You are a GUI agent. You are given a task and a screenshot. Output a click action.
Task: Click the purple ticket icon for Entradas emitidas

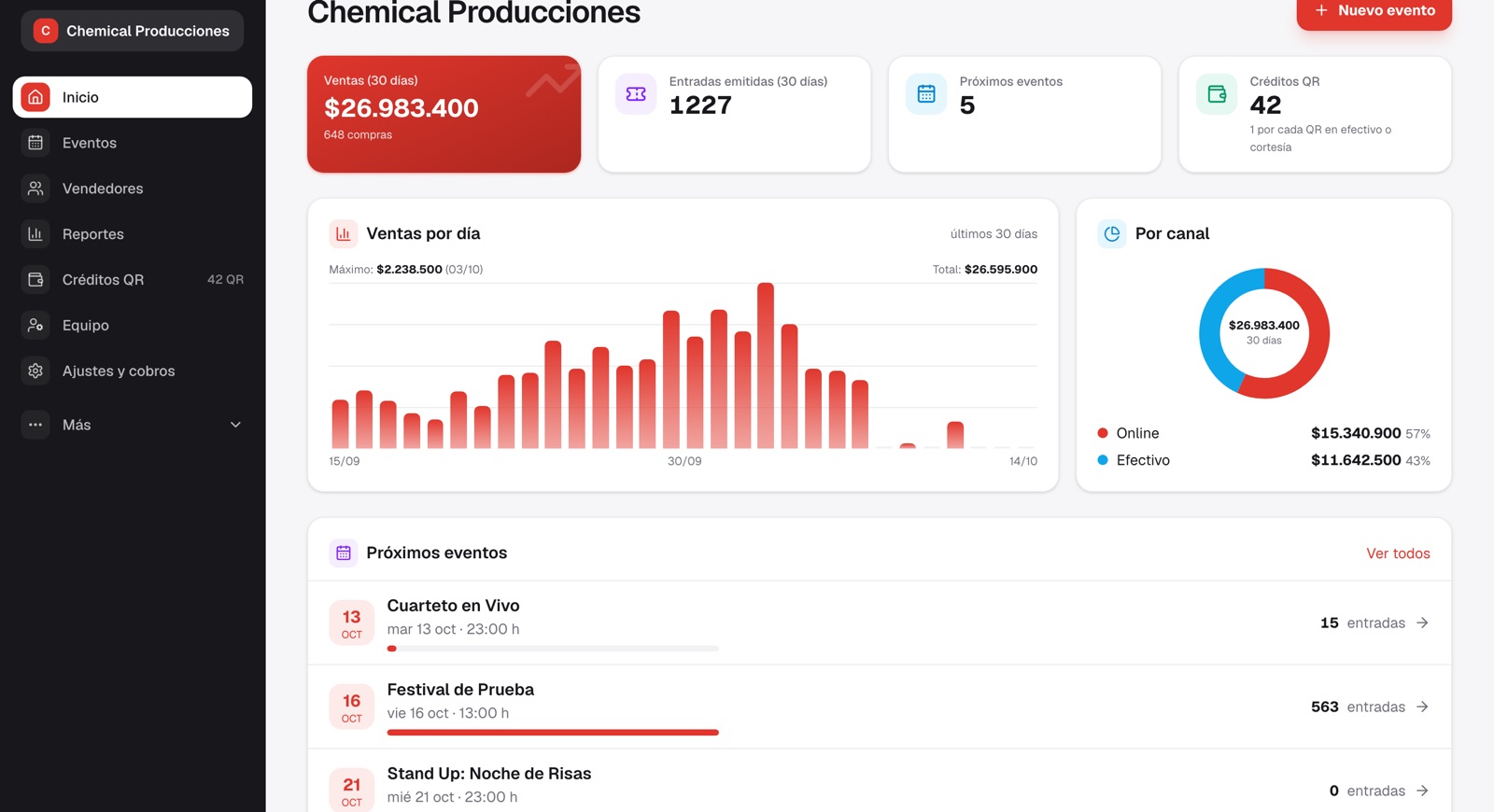(x=636, y=94)
